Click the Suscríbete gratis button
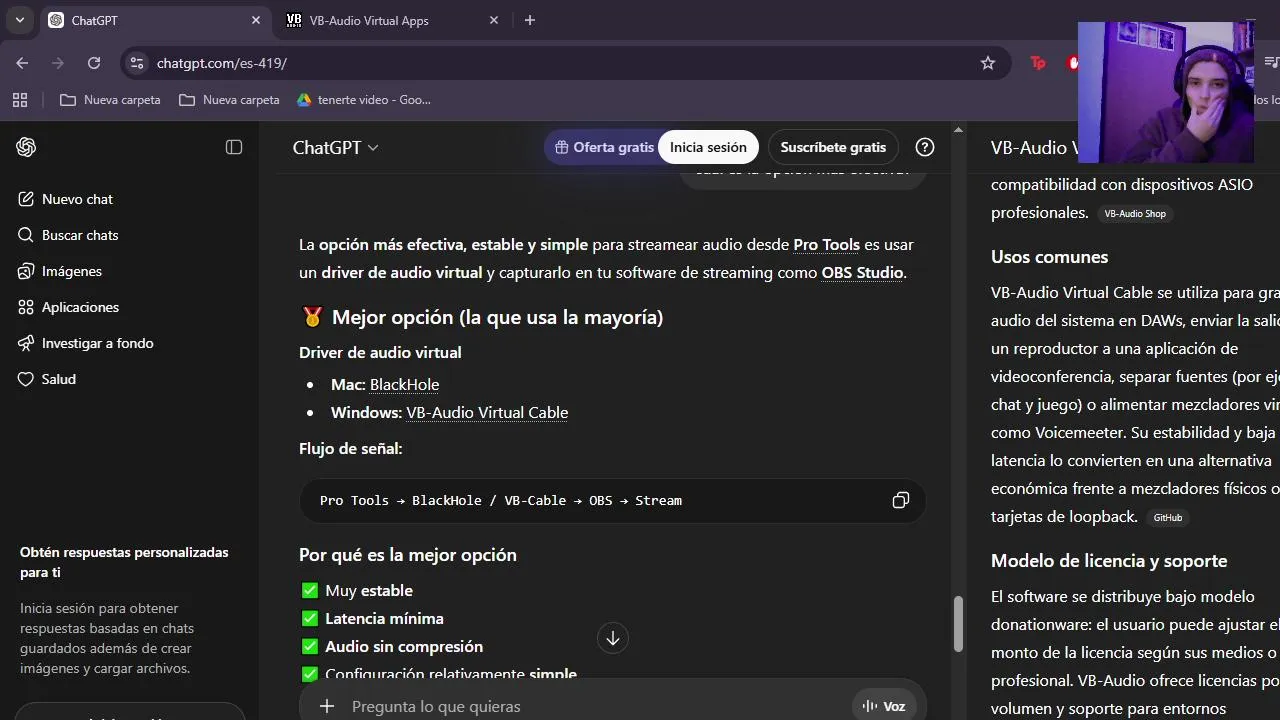This screenshot has height=720, width=1280. point(833,147)
